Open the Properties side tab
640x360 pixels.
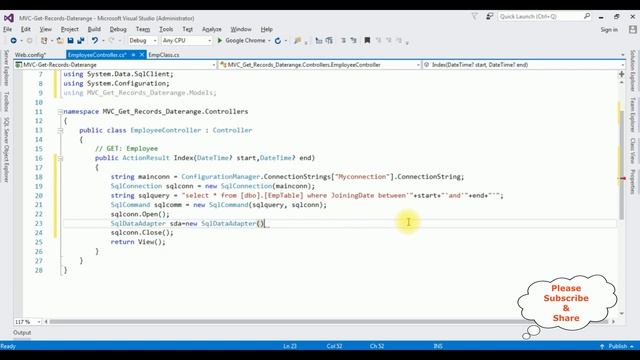633,181
